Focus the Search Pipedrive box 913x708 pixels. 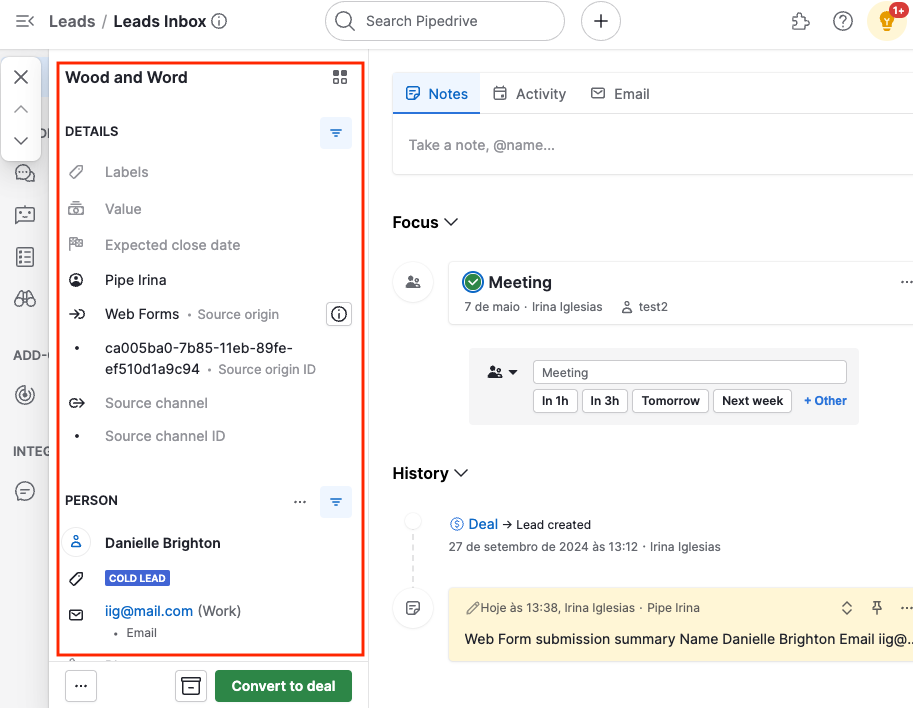coord(445,21)
